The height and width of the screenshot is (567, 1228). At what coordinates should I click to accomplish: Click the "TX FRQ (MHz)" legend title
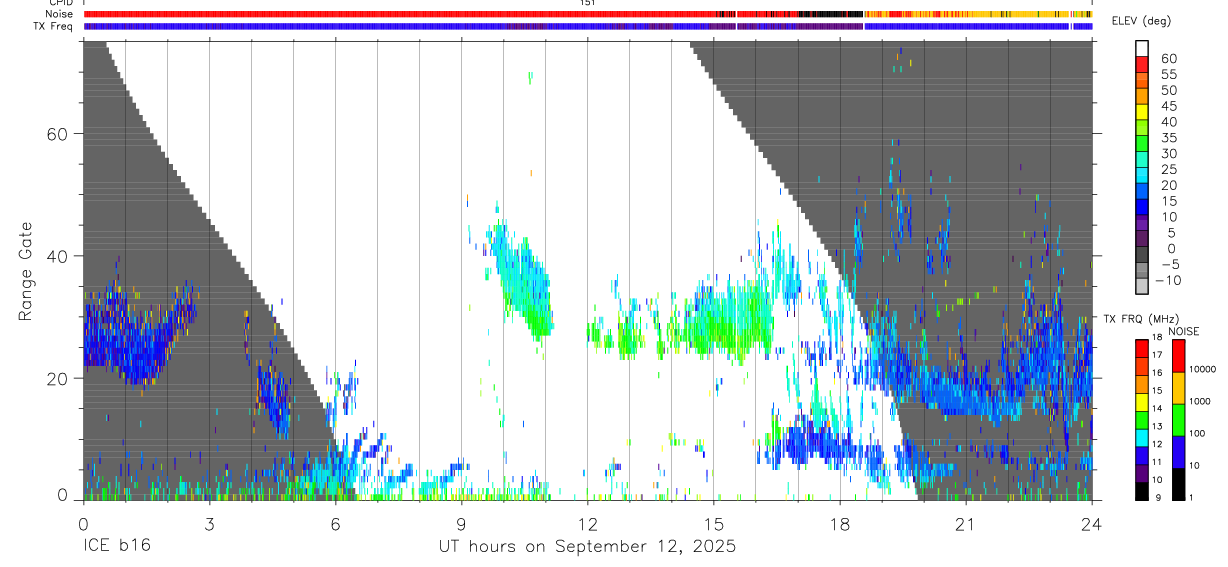click(1141, 318)
